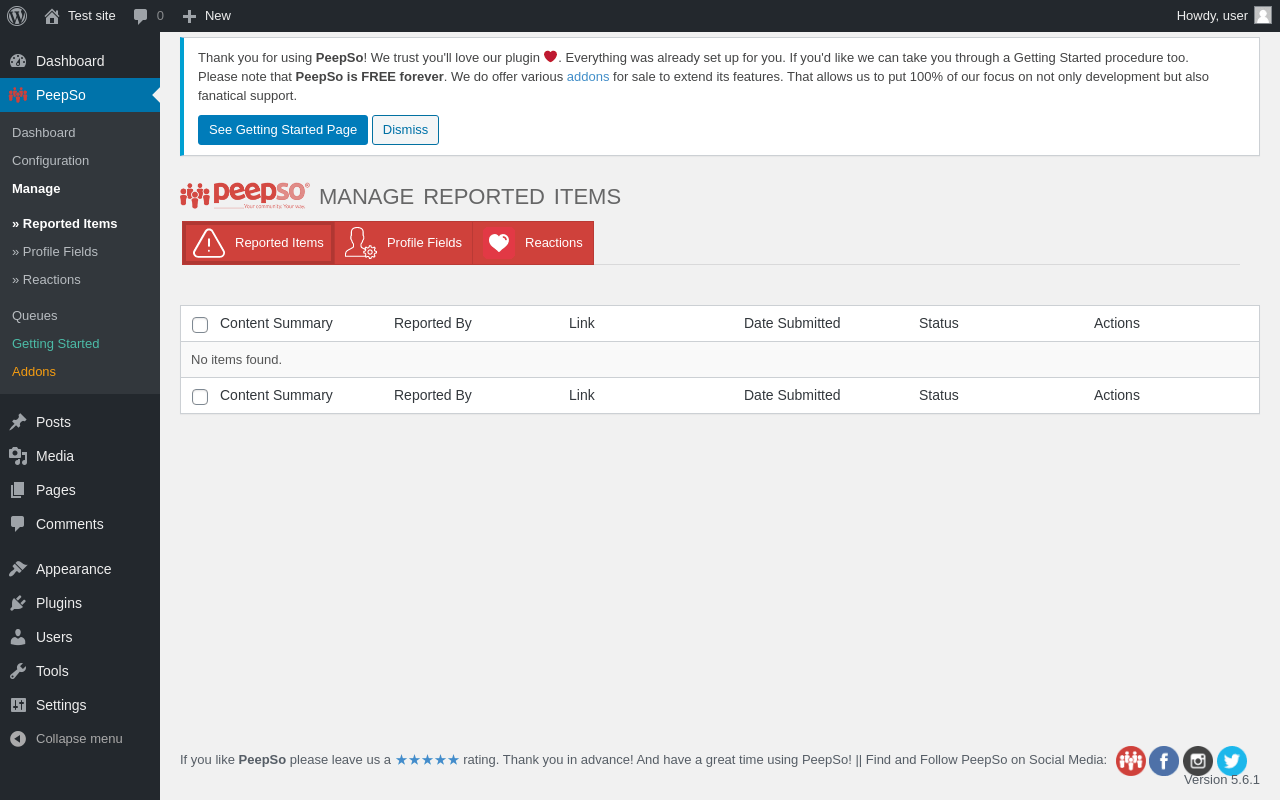The width and height of the screenshot is (1280, 800).
Task: Open Reported Items in sidebar submenu
Action: click(65, 224)
